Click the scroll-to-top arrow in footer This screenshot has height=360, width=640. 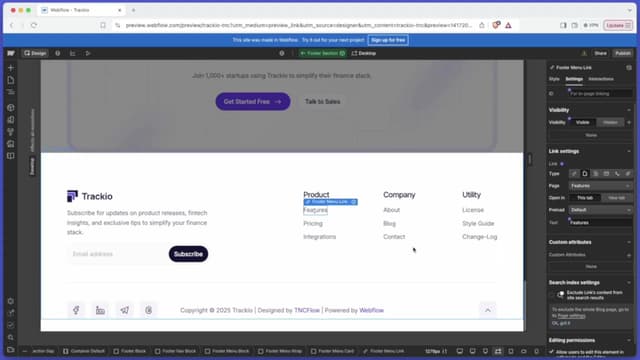tap(488, 310)
